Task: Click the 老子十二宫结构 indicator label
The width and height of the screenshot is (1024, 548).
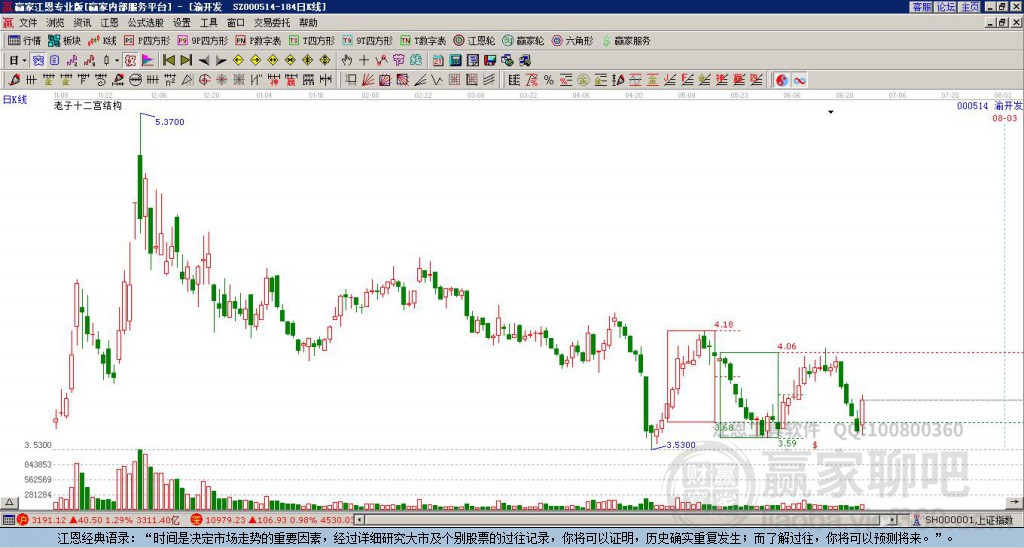Action: (88, 105)
